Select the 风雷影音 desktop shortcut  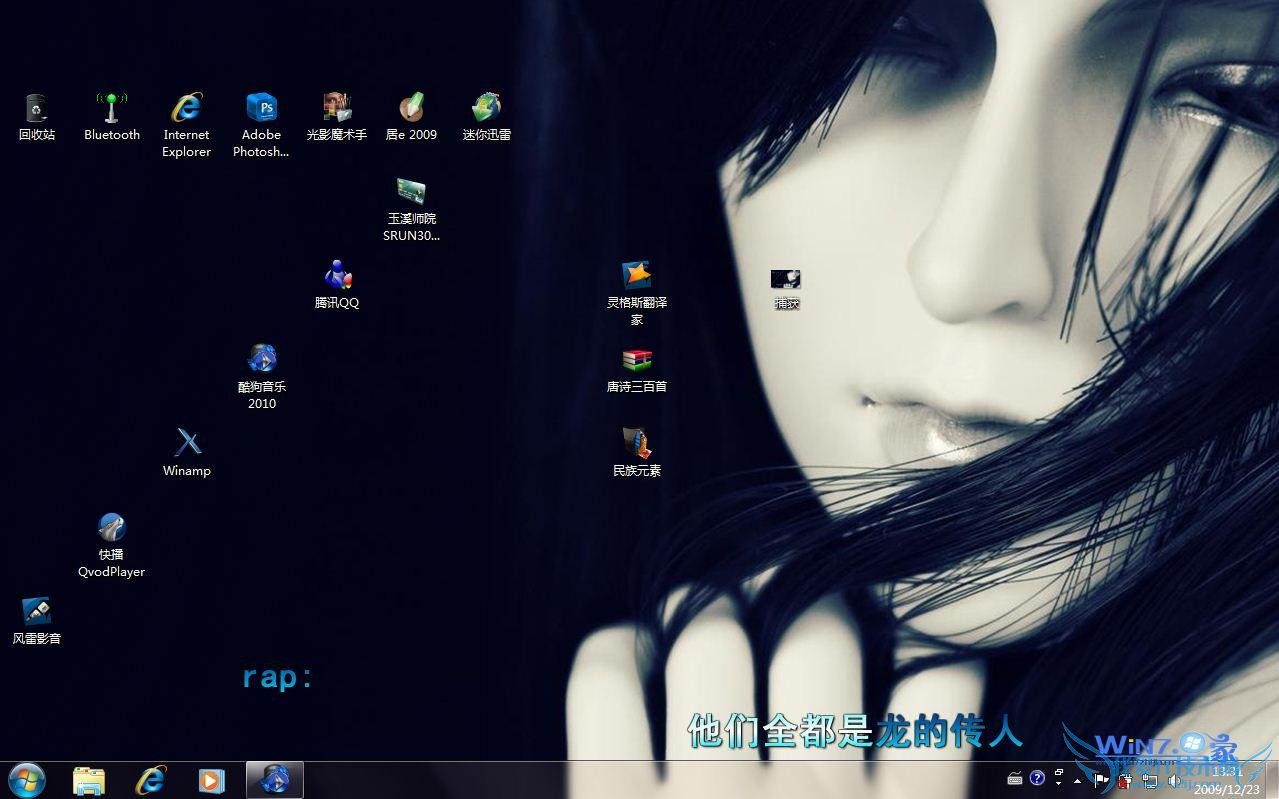click(37, 622)
